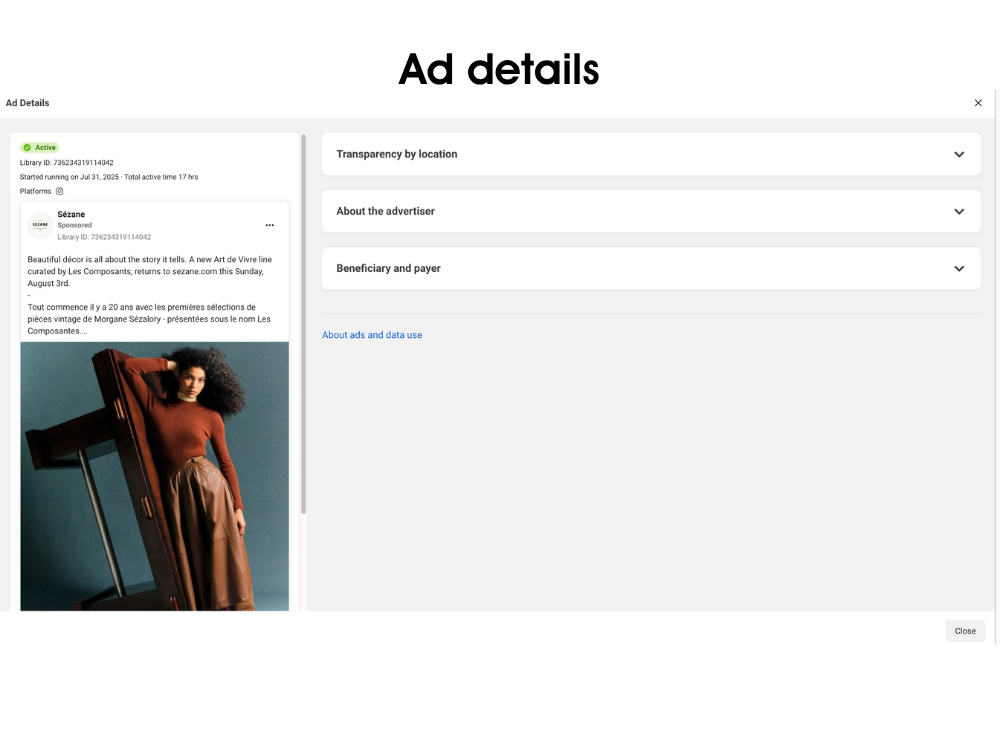The height and width of the screenshot is (750, 1000).
Task: Click the 'Beautiful décor is all about' ad text
Action: [150, 271]
